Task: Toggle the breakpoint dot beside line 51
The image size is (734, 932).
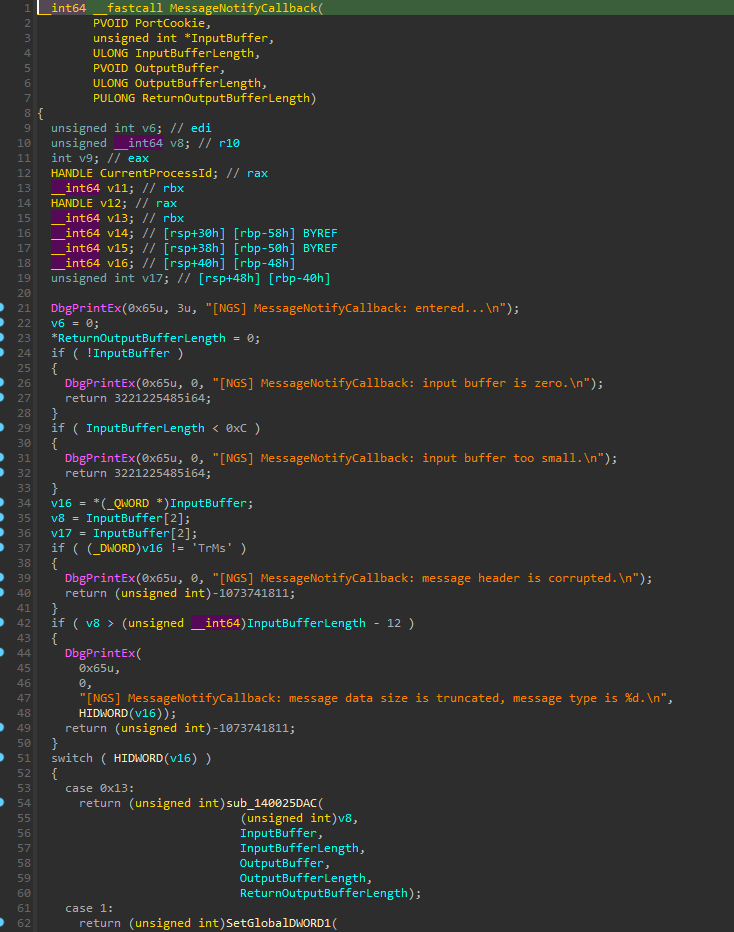Action: tap(2, 757)
